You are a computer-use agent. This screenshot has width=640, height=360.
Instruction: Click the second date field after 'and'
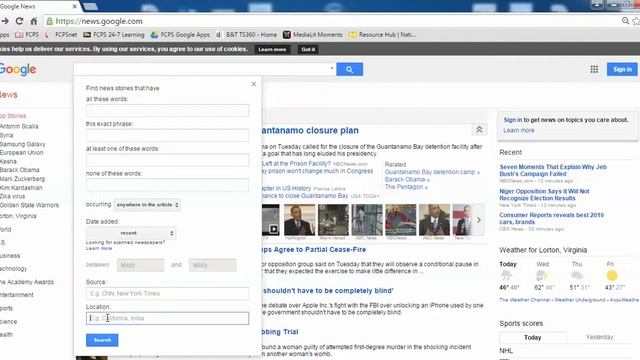[212, 265]
